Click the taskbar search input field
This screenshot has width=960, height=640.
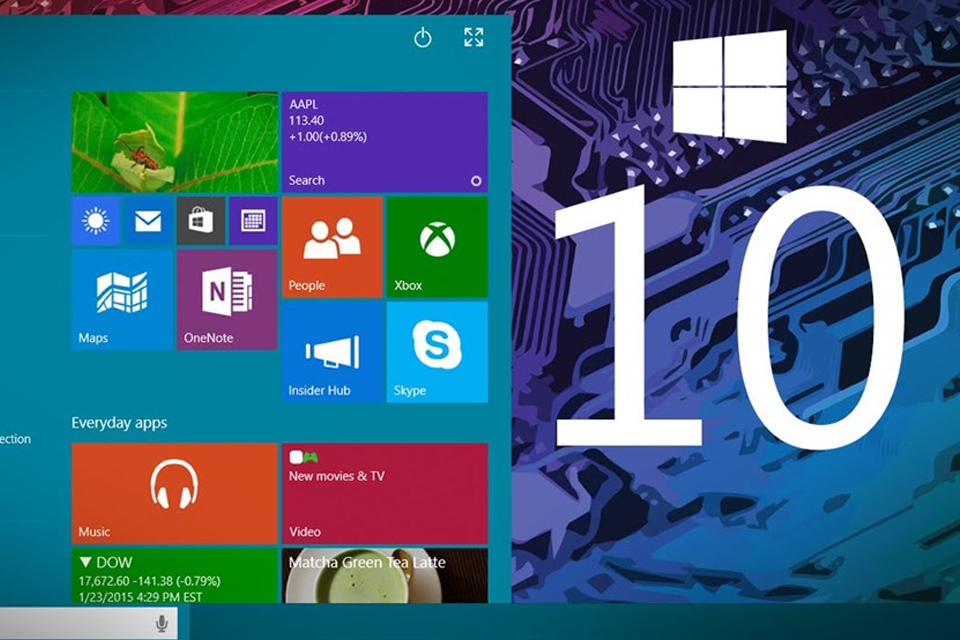pos(89,623)
